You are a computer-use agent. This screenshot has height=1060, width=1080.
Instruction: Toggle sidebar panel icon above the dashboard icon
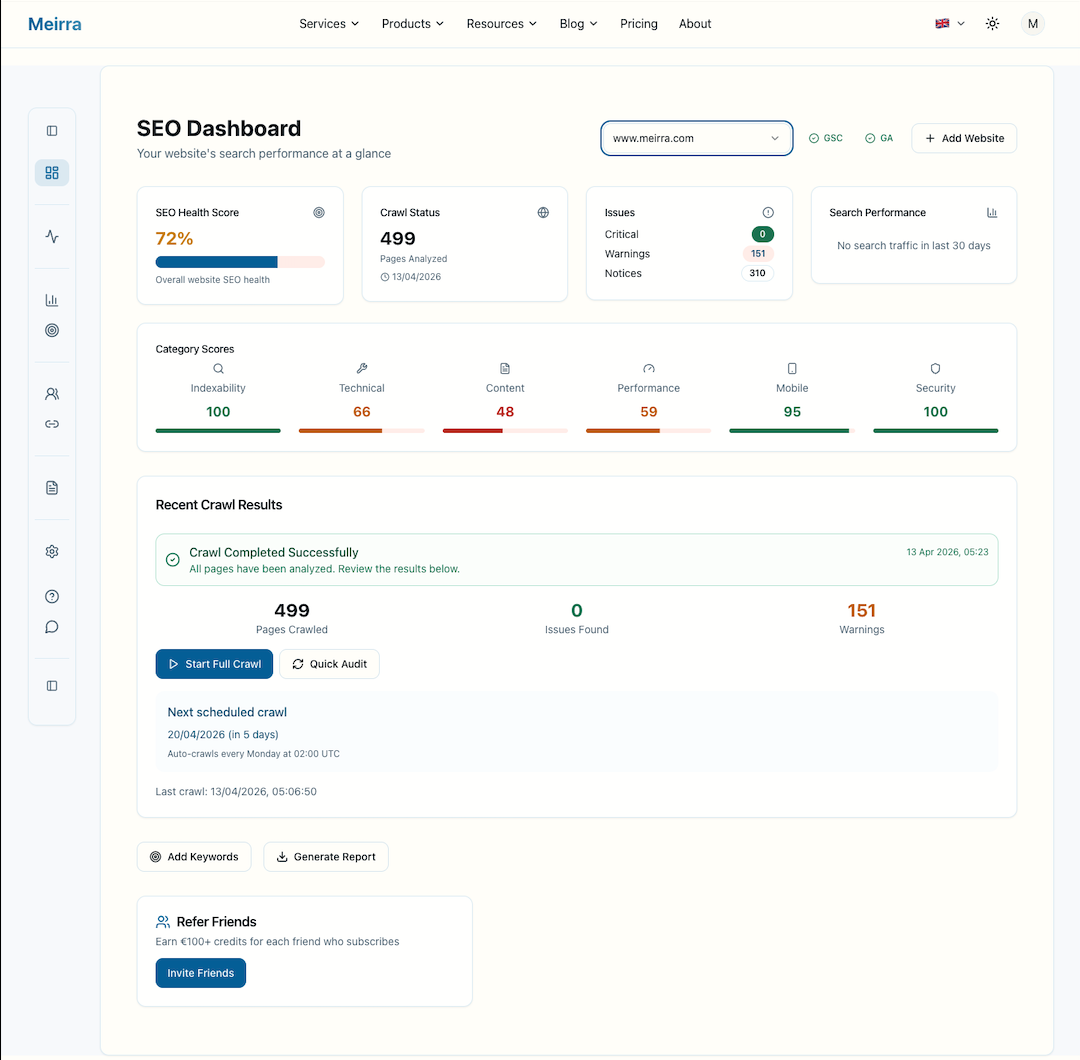(x=52, y=131)
